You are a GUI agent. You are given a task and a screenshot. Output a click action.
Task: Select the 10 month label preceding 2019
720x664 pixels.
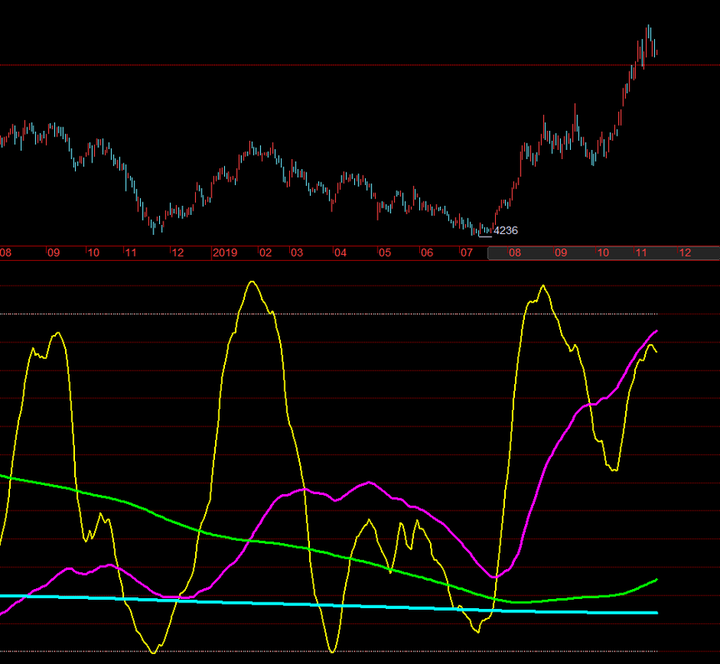(x=93, y=253)
